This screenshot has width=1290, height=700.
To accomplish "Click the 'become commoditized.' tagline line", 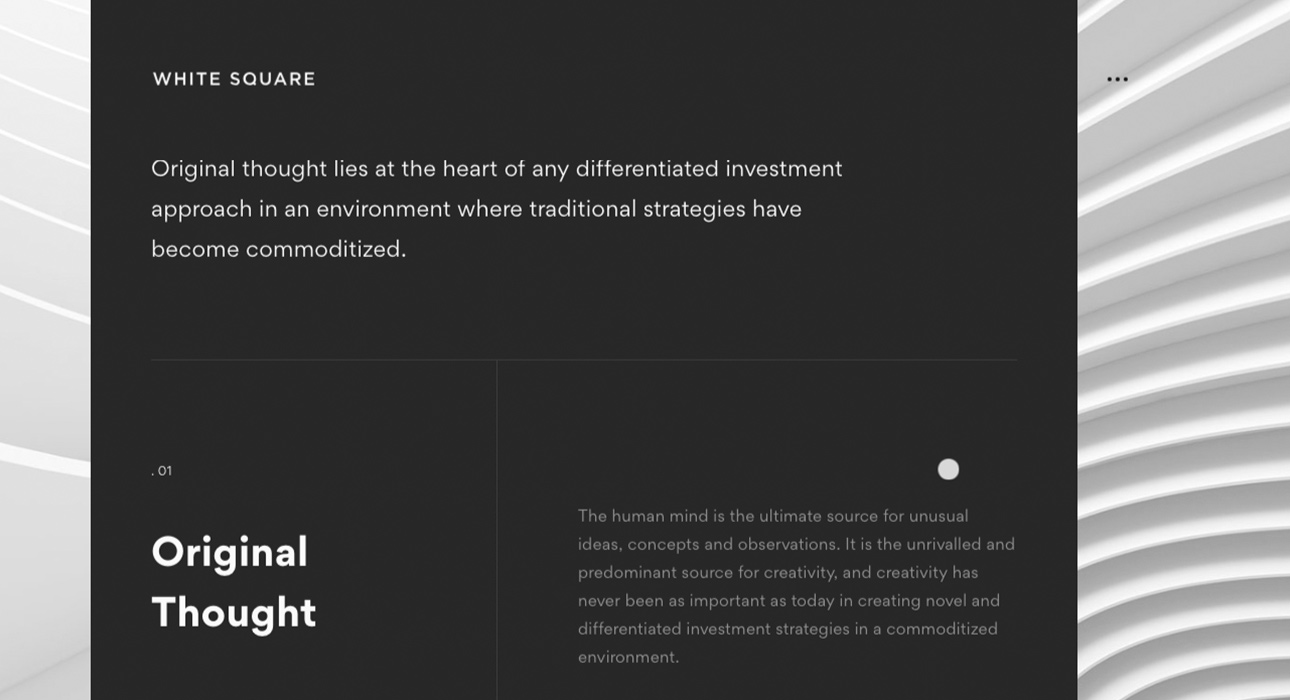I will [x=278, y=249].
